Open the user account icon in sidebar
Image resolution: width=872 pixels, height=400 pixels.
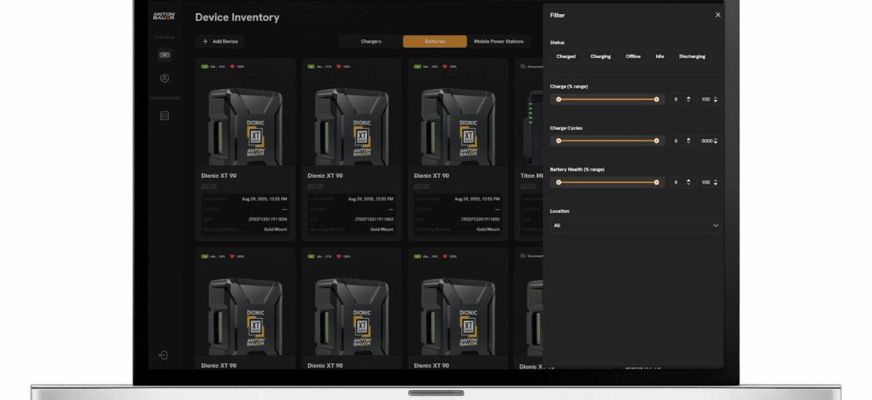pyautogui.click(x=164, y=78)
